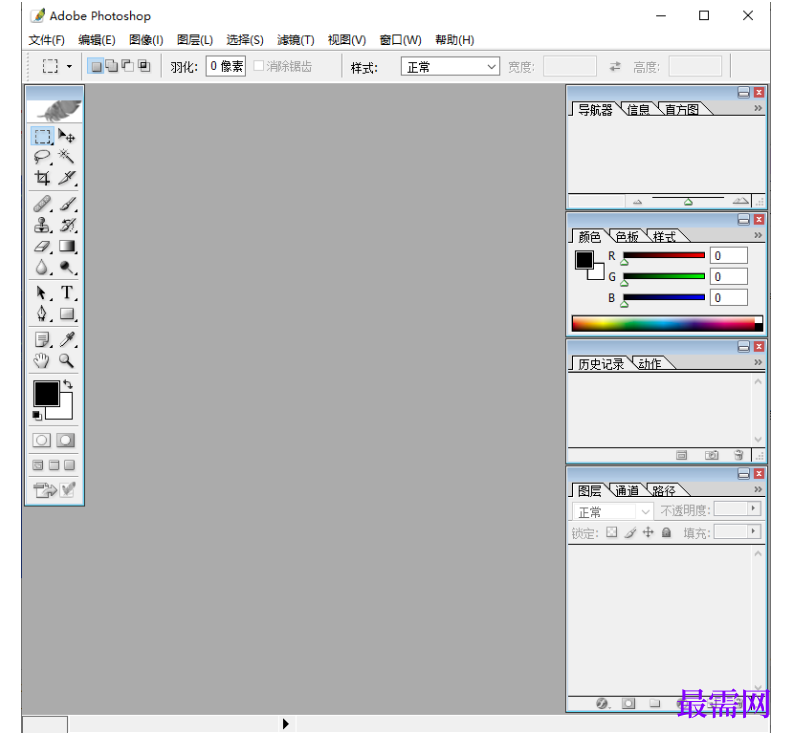Select the Rectangular Marquee tool in toolbox

point(42,136)
